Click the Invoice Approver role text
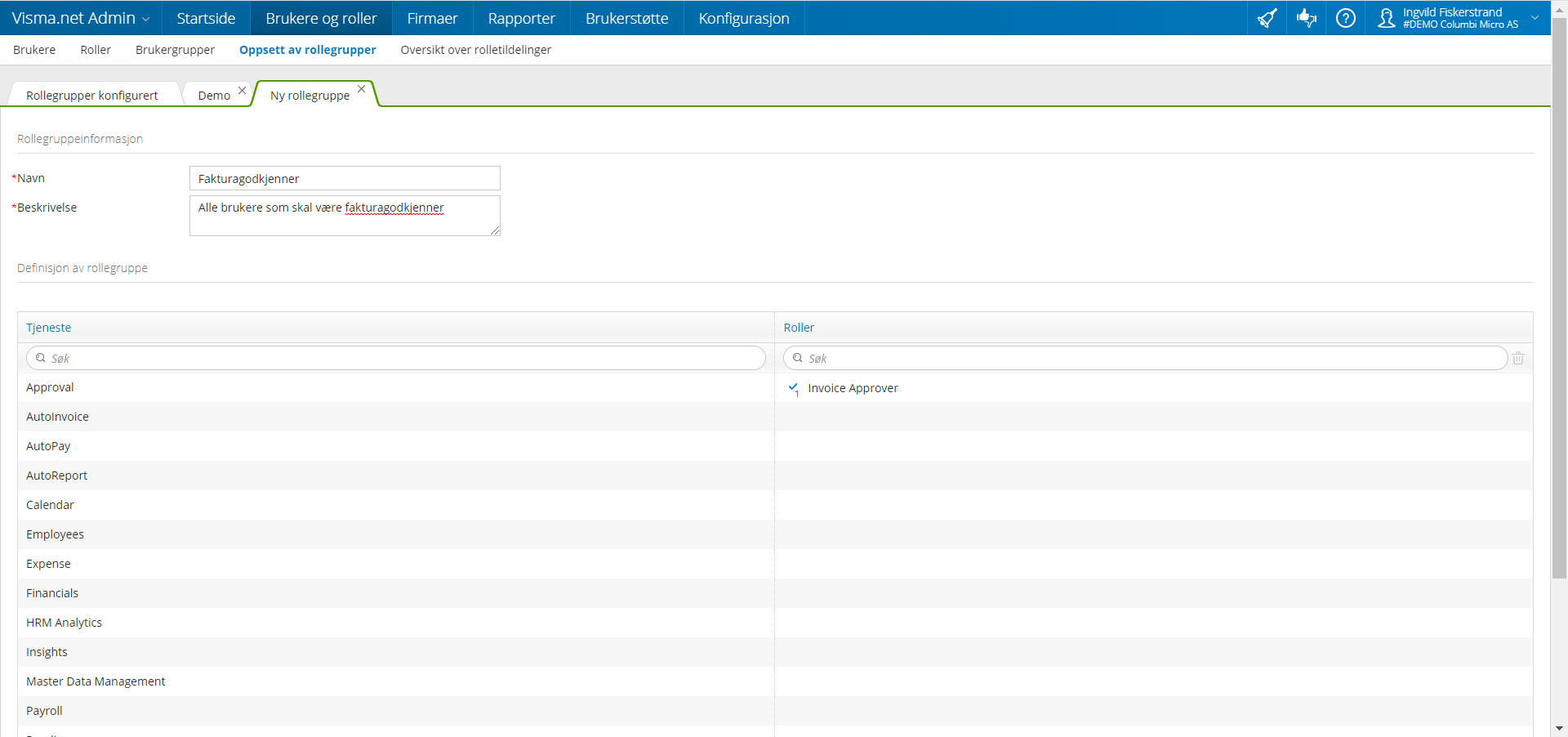 [x=853, y=388]
